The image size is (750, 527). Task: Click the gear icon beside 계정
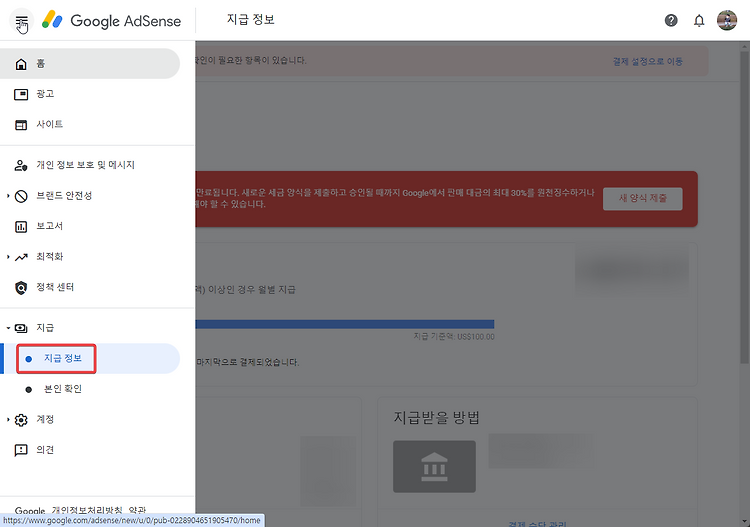pyautogui.click(x=21, y=420)
